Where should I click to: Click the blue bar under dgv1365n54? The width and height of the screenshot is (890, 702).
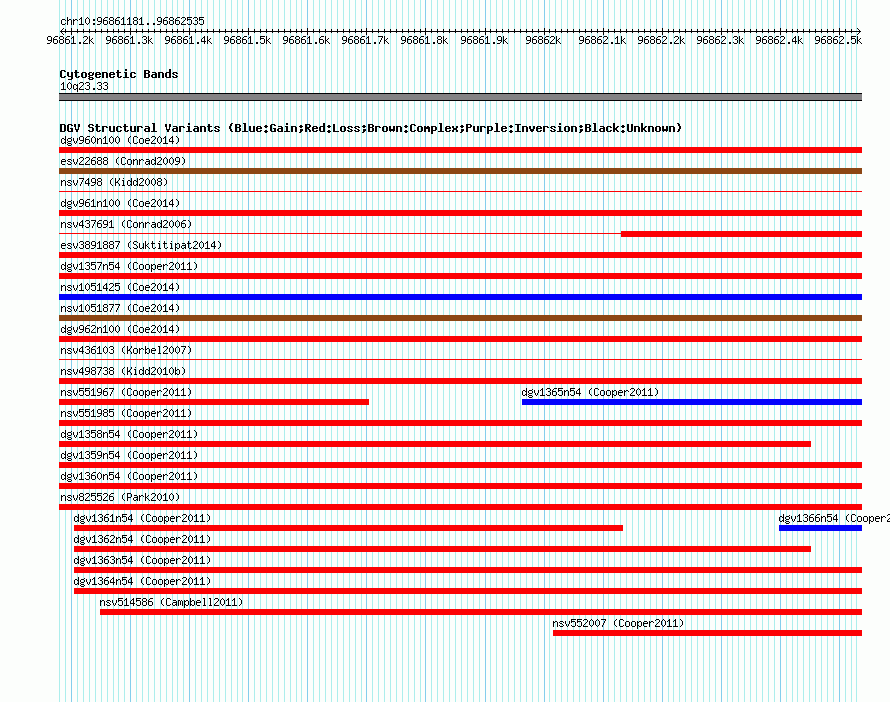pos(692,402)
